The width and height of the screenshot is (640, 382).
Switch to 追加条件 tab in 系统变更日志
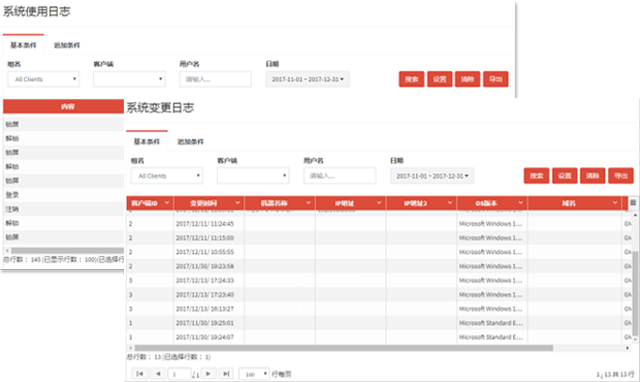click(190, 142)
